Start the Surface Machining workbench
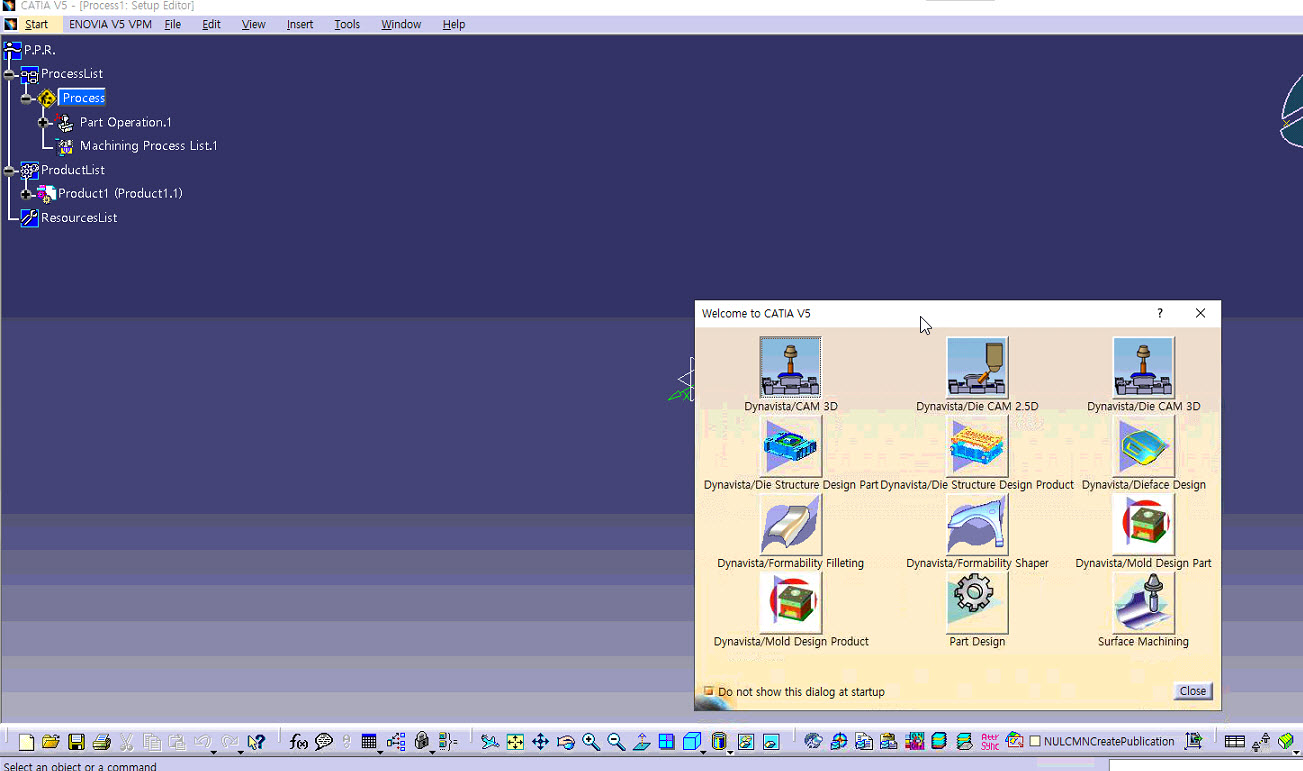Viewport: 1303px width, 771px height. 1143,602
